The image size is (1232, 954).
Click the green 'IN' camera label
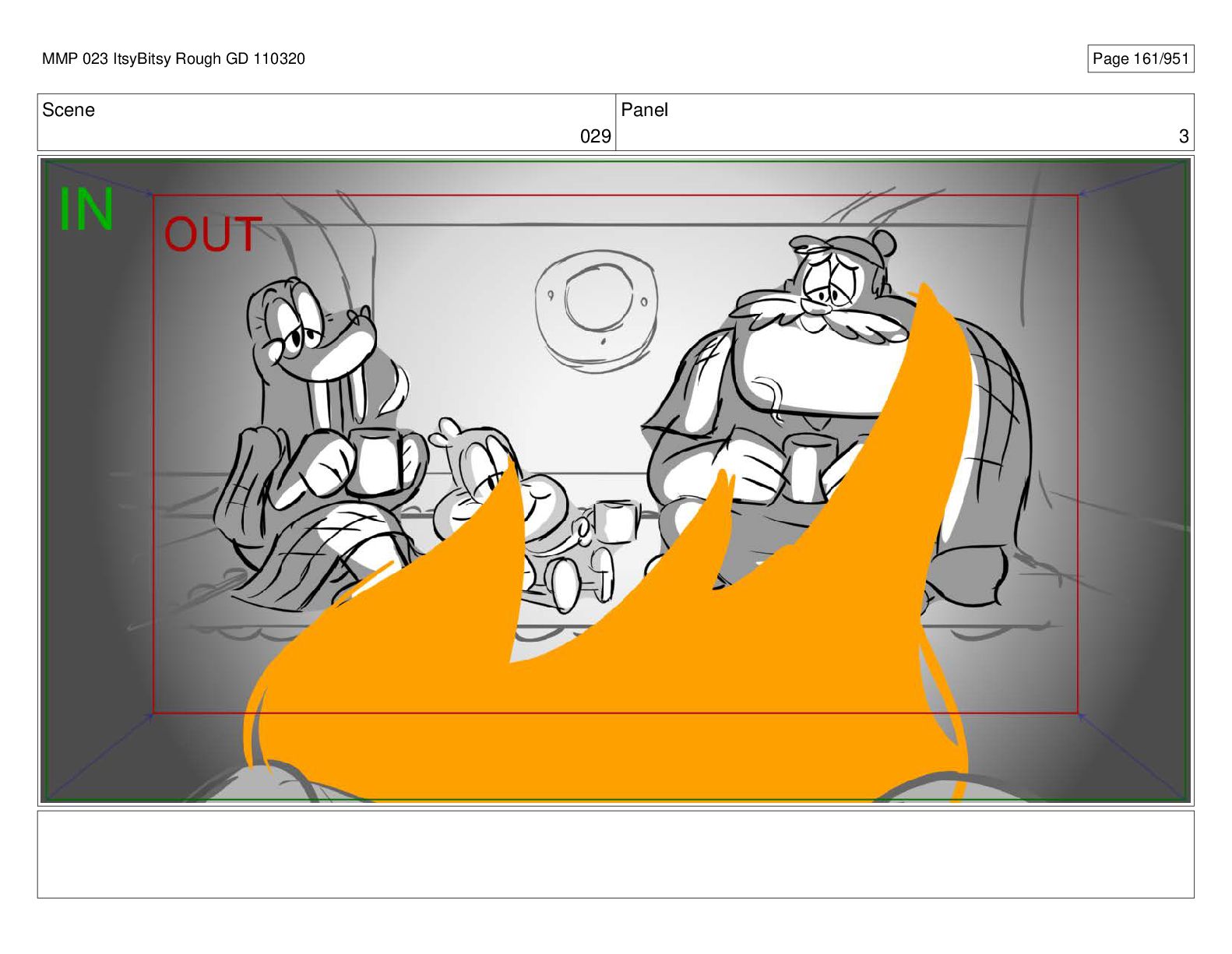click(86, 210)
